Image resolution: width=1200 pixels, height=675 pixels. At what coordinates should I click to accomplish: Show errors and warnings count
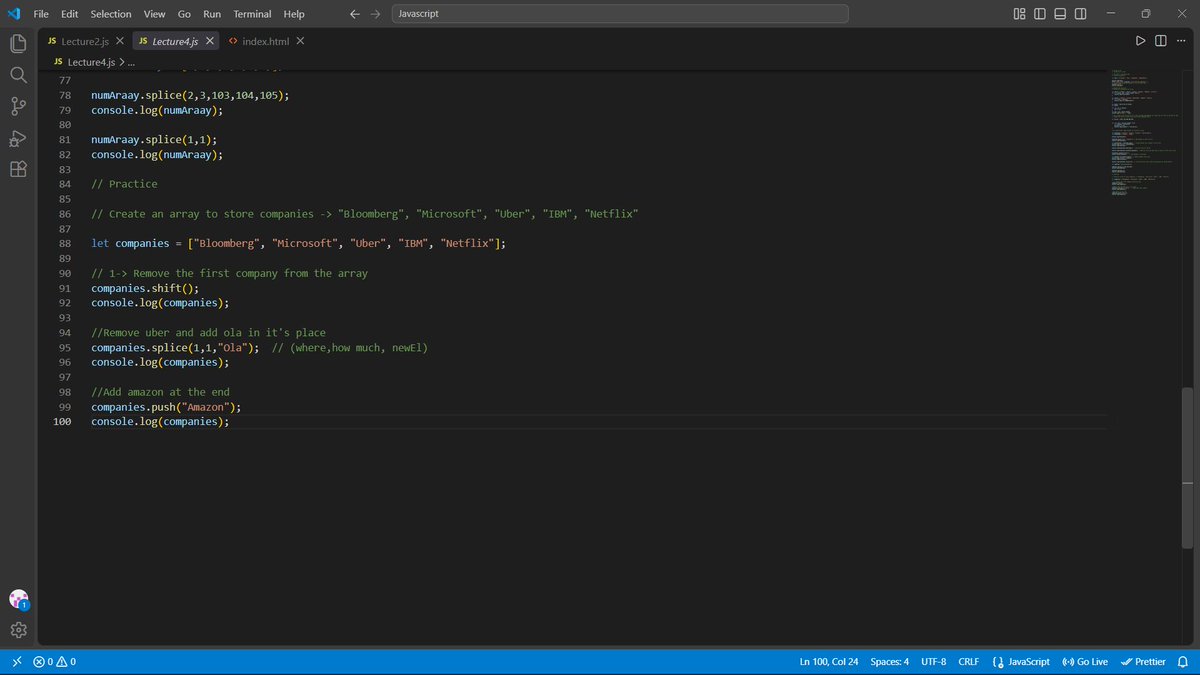pyautogui.click(x=55, y=662)
